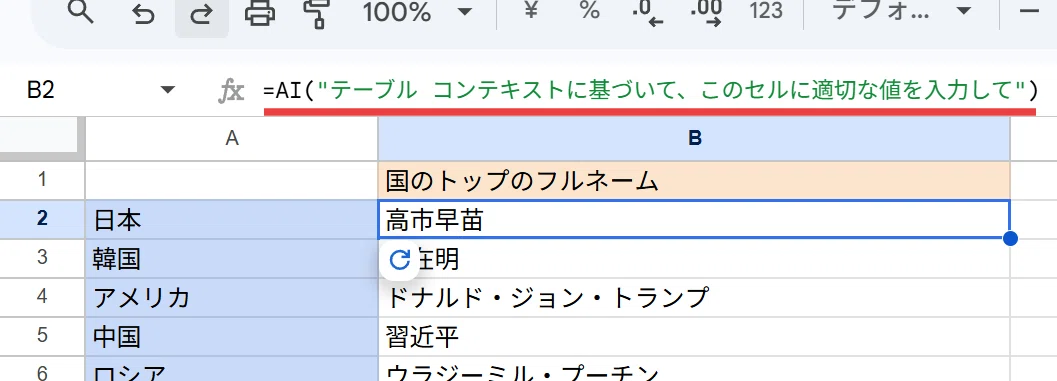Select the cell 'アメリカ'

click(232, 297)
